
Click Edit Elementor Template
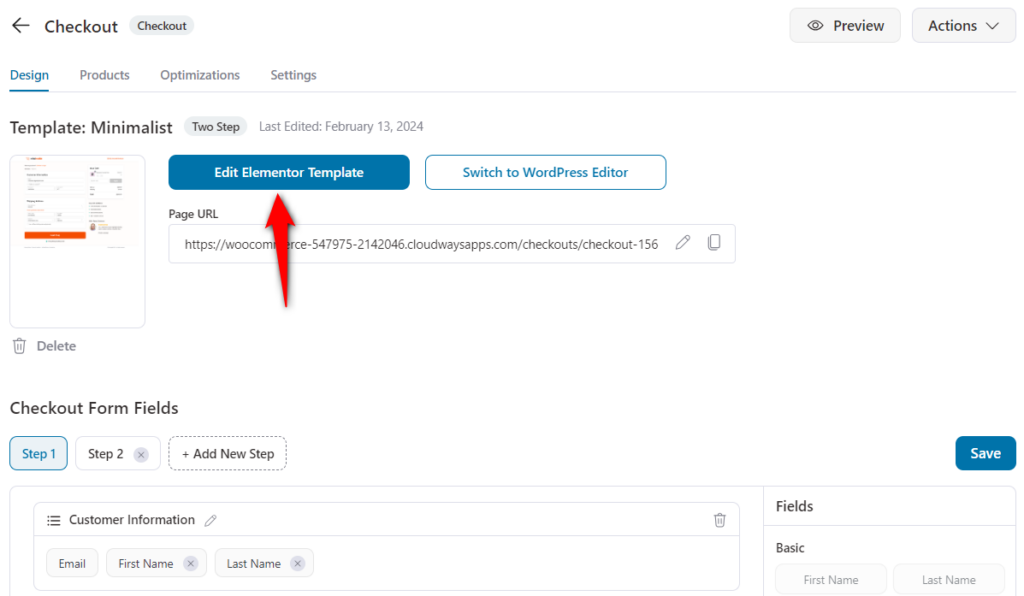[x=288, y=172]
